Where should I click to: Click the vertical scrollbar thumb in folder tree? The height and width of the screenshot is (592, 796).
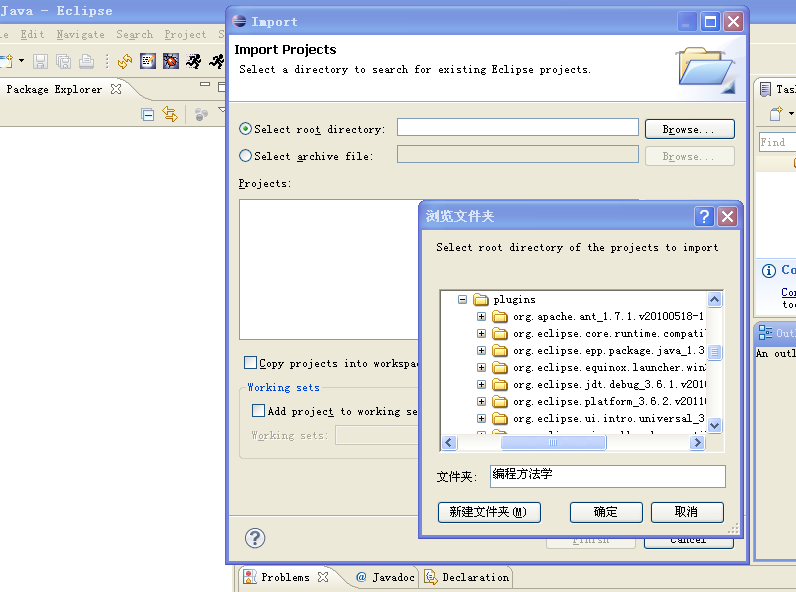(x=714, y=352)
